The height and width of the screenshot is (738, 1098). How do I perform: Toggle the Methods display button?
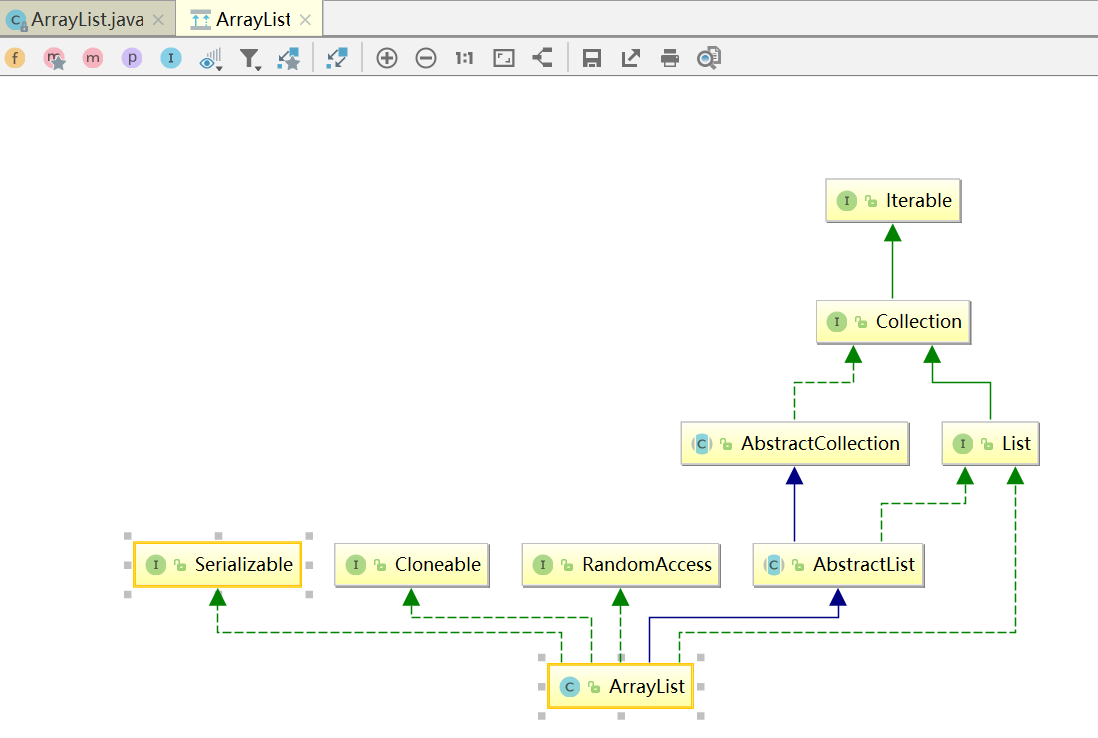pyautogui.click(x=92, y=58)
